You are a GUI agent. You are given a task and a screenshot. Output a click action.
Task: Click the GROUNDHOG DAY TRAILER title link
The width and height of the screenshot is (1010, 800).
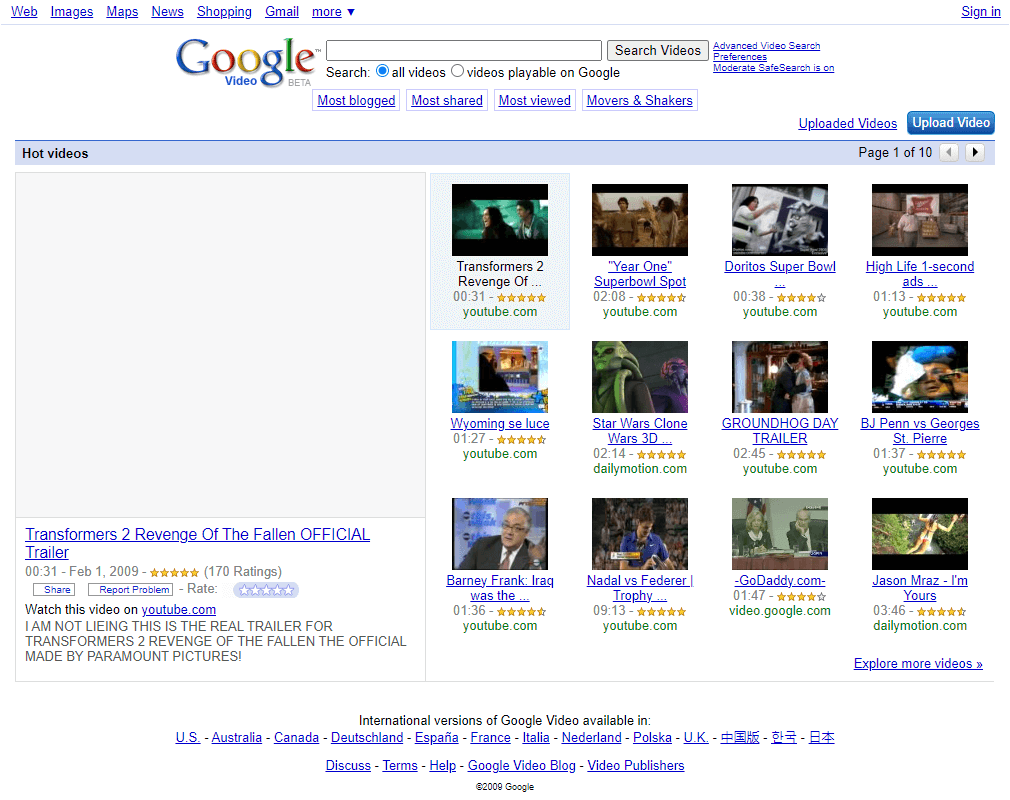pos(780,431)
